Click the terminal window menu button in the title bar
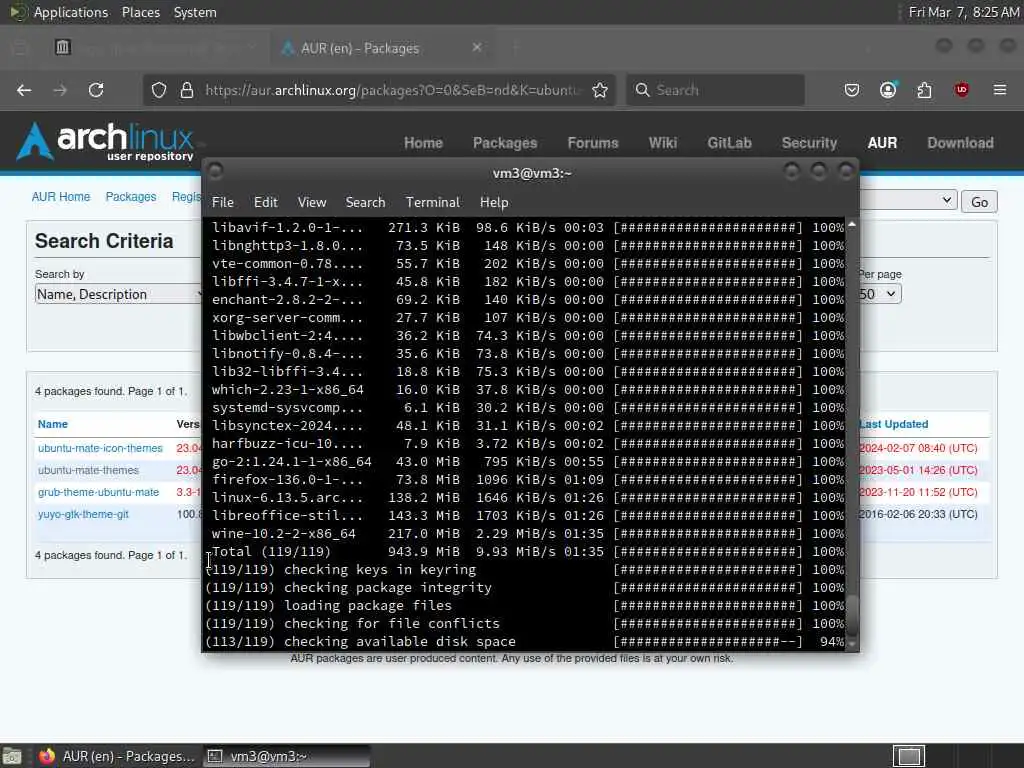The image size is (1024, 768). (215, 172)
